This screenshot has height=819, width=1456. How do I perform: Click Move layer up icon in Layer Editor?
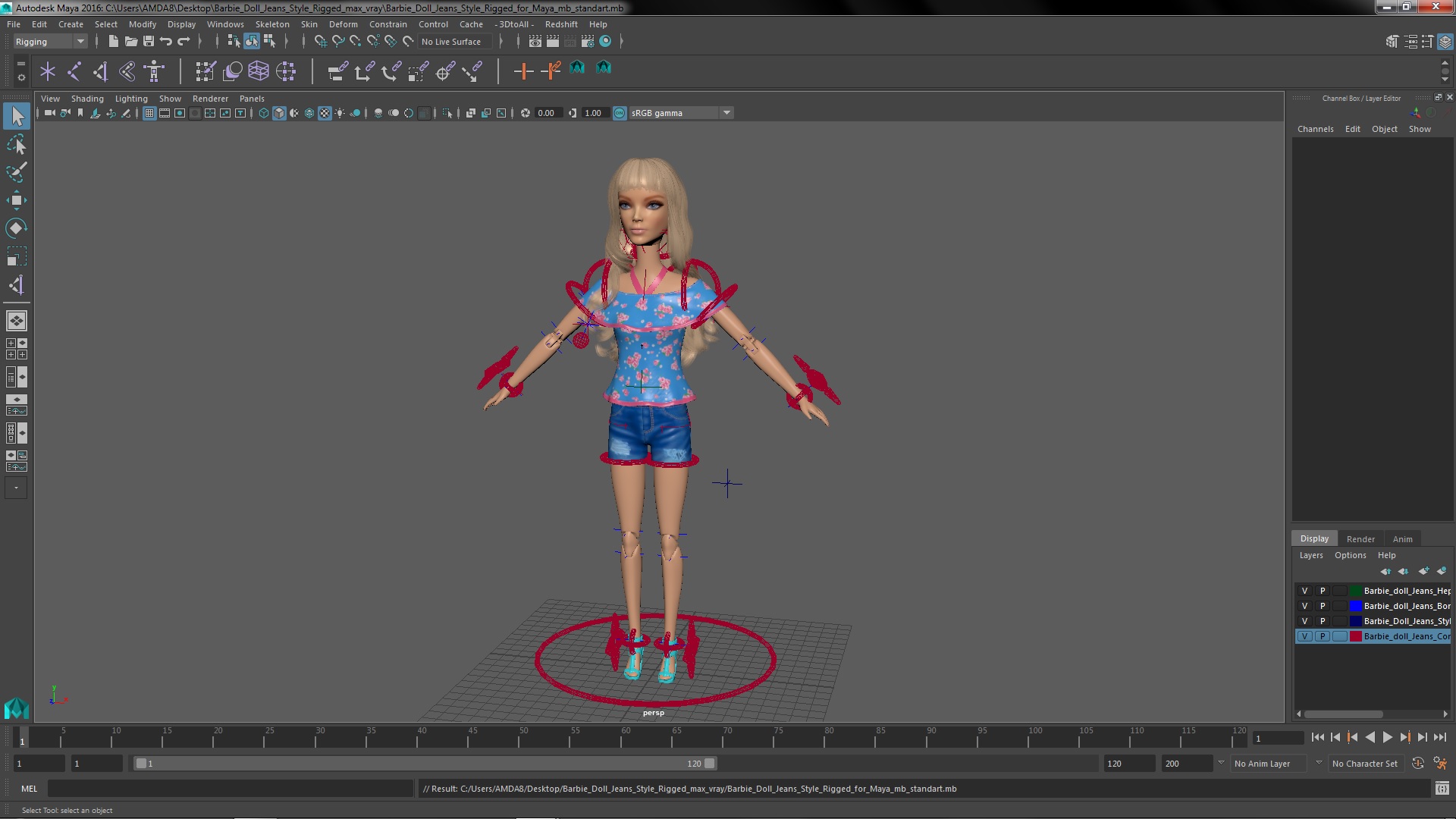(1385, 571)
